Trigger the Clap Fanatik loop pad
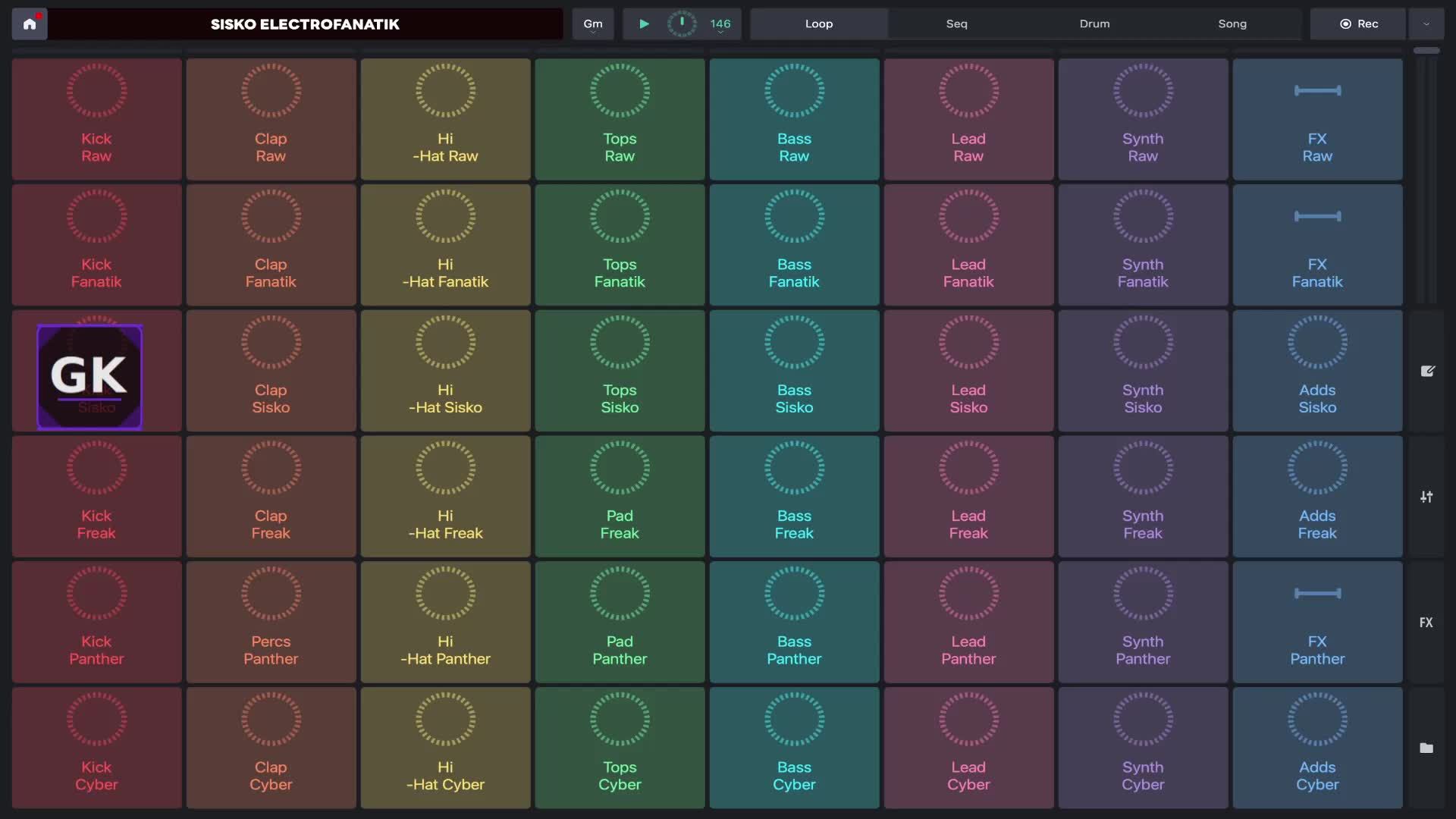This screenshot has height=819, width=1456. pos(271,246)
